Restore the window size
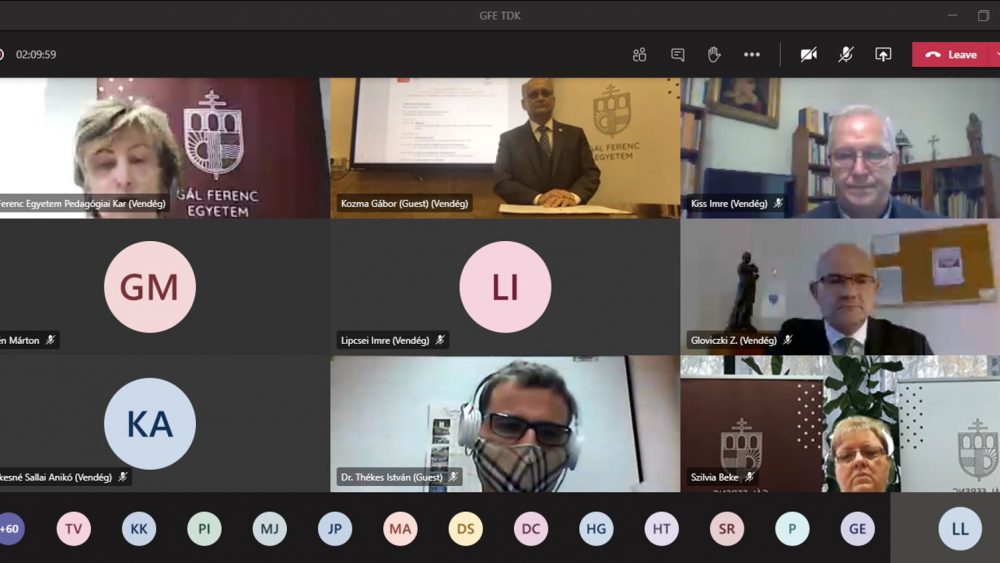 pyautogui.click(x=983, y=15)
